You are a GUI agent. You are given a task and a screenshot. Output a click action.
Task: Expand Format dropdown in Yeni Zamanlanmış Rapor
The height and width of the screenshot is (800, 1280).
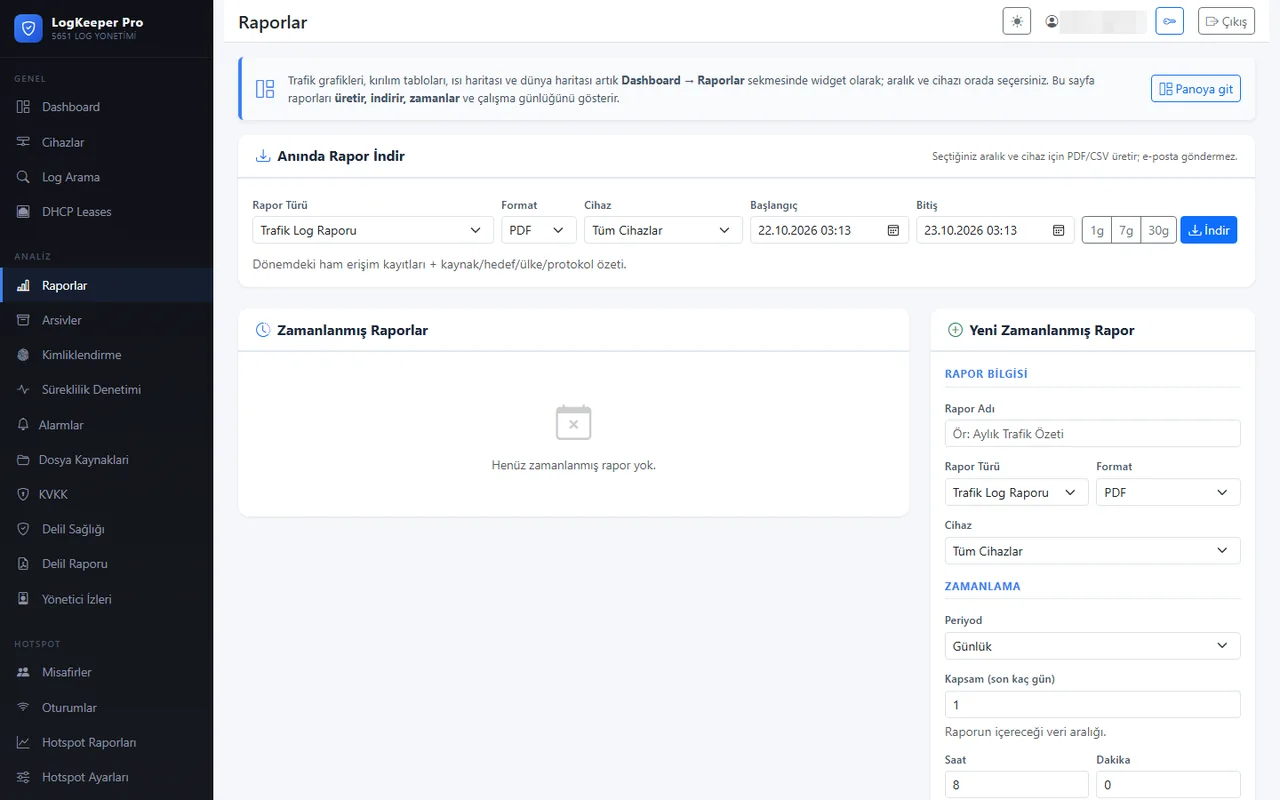click(1168, 492)
